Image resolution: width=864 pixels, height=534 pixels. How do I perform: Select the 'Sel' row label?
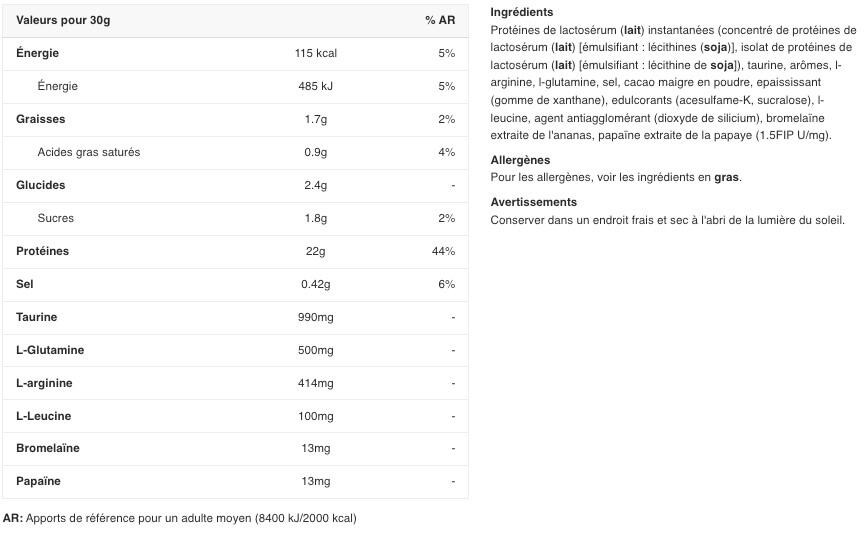coord(25,284)
